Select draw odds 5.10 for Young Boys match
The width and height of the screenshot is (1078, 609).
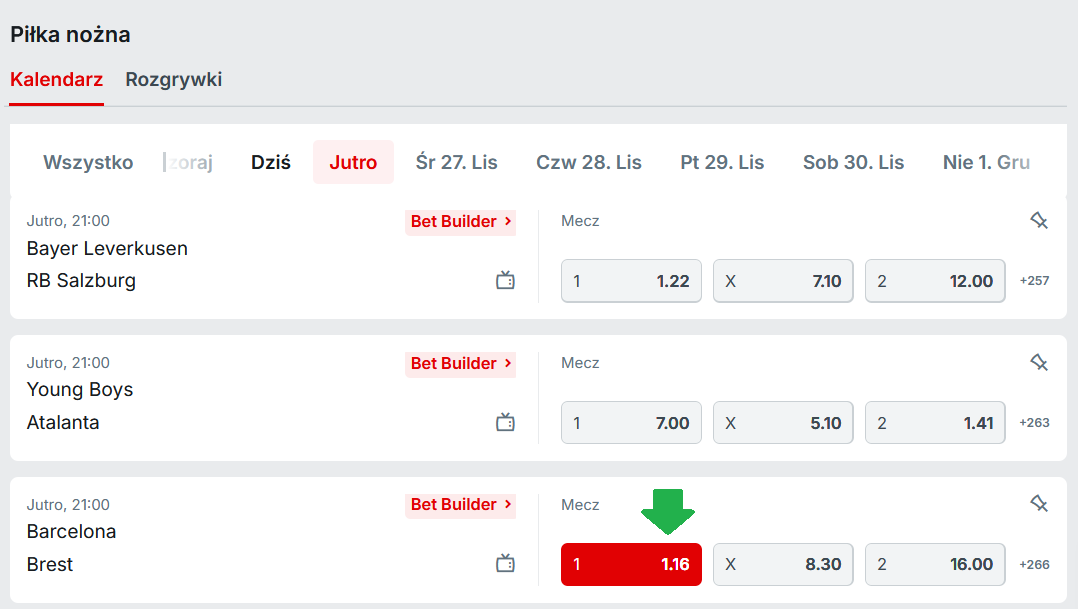click(x=783, y=423)
